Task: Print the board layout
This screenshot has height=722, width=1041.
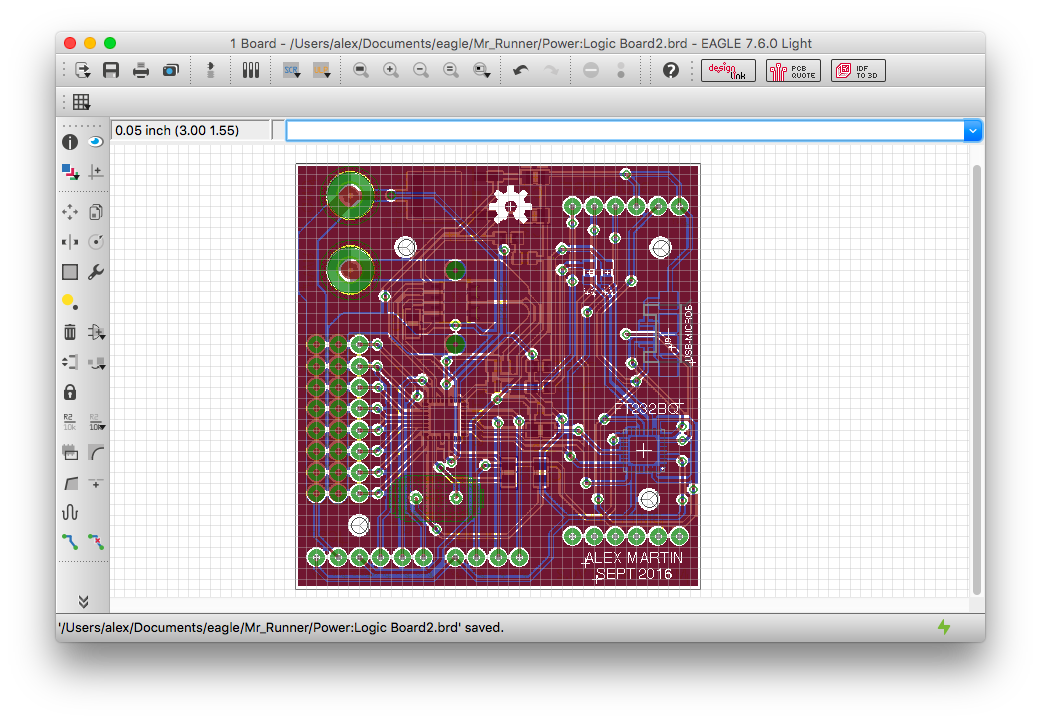Action: coord(141,70)
